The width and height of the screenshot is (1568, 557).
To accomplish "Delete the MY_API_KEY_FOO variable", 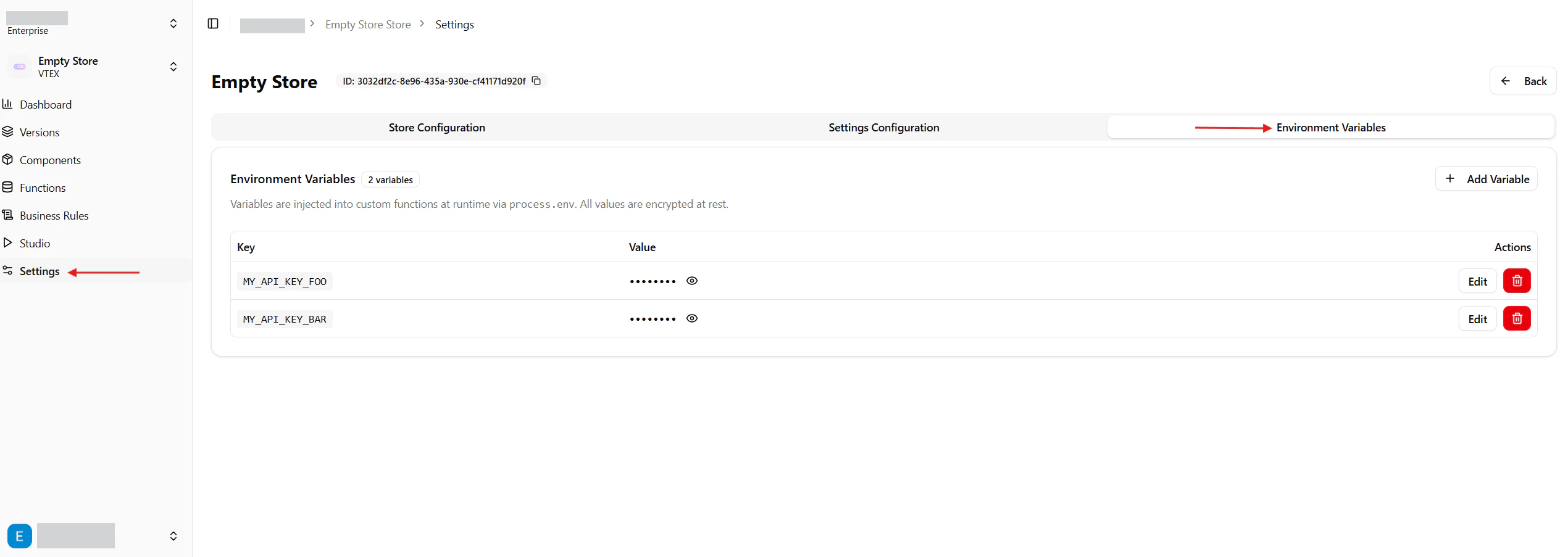I will [1517, 281].
